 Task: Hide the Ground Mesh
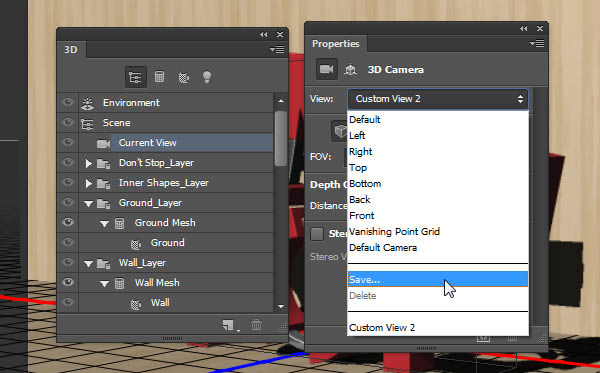(x=68, y=222)
